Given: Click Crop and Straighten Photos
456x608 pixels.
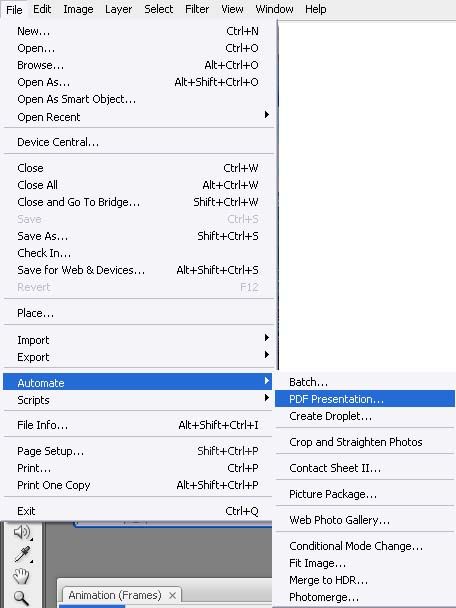Looking at the screenshot, I should pos(365,442).
